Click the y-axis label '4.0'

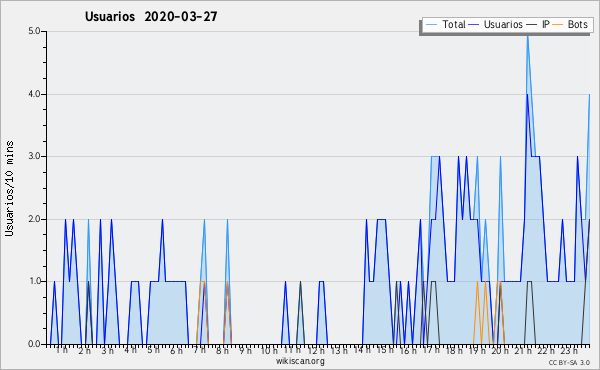[34, 94]
